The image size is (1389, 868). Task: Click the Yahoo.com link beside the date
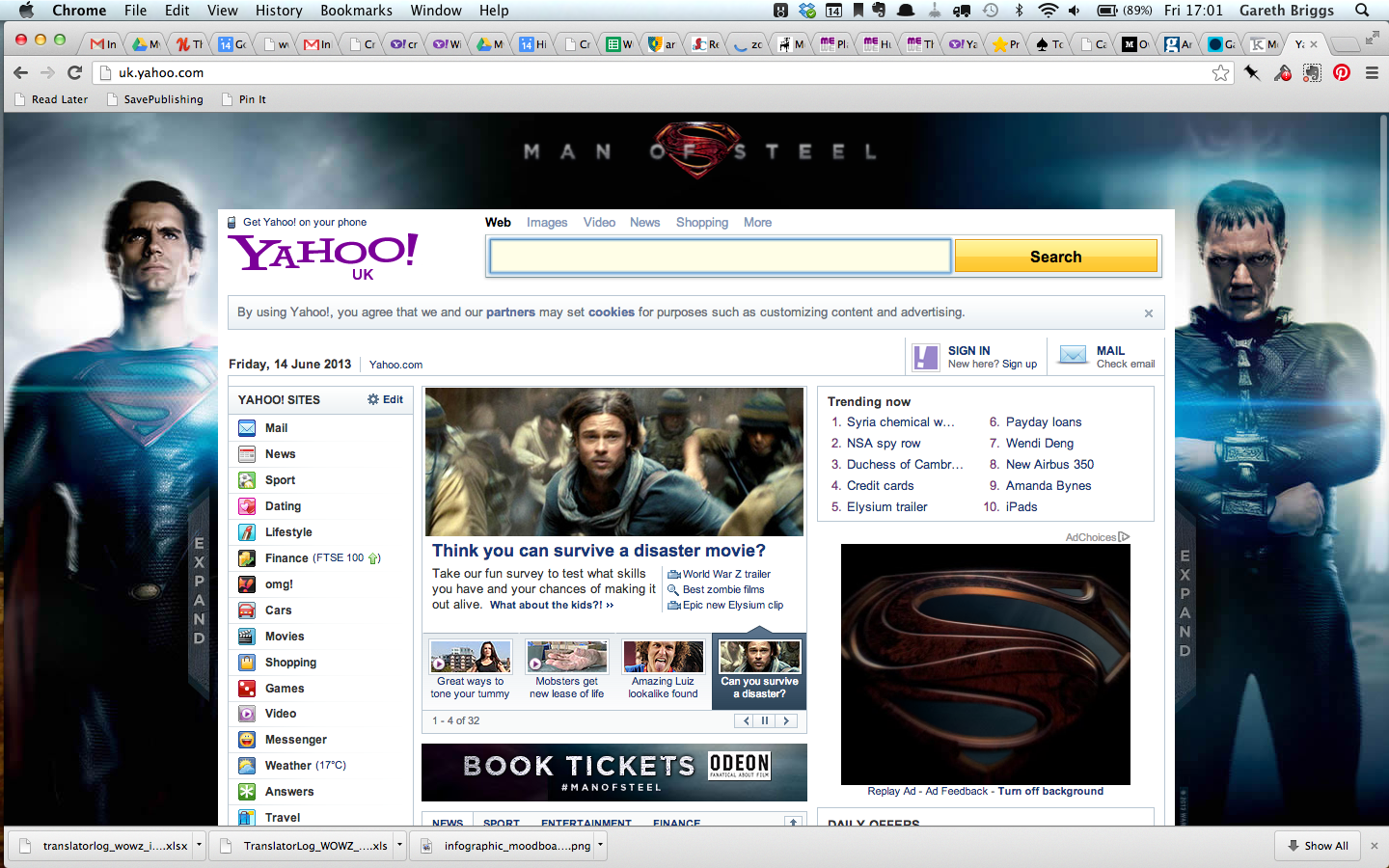(395, 366)
